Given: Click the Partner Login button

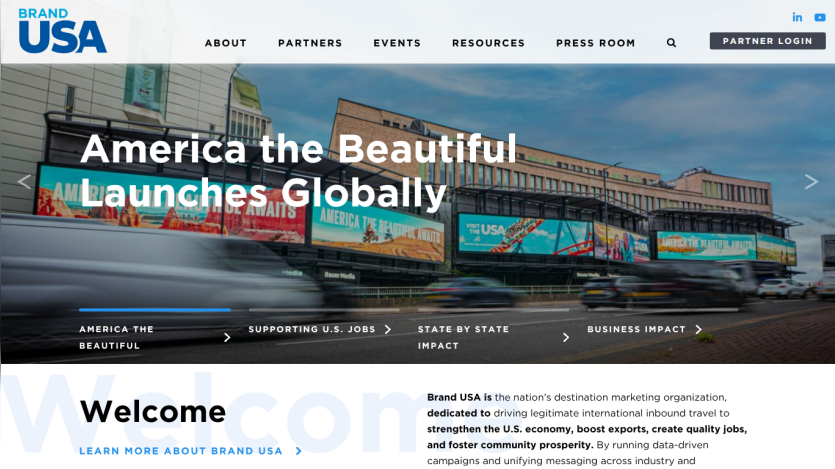Looking at the screenshot, I should tap(767, 41).
